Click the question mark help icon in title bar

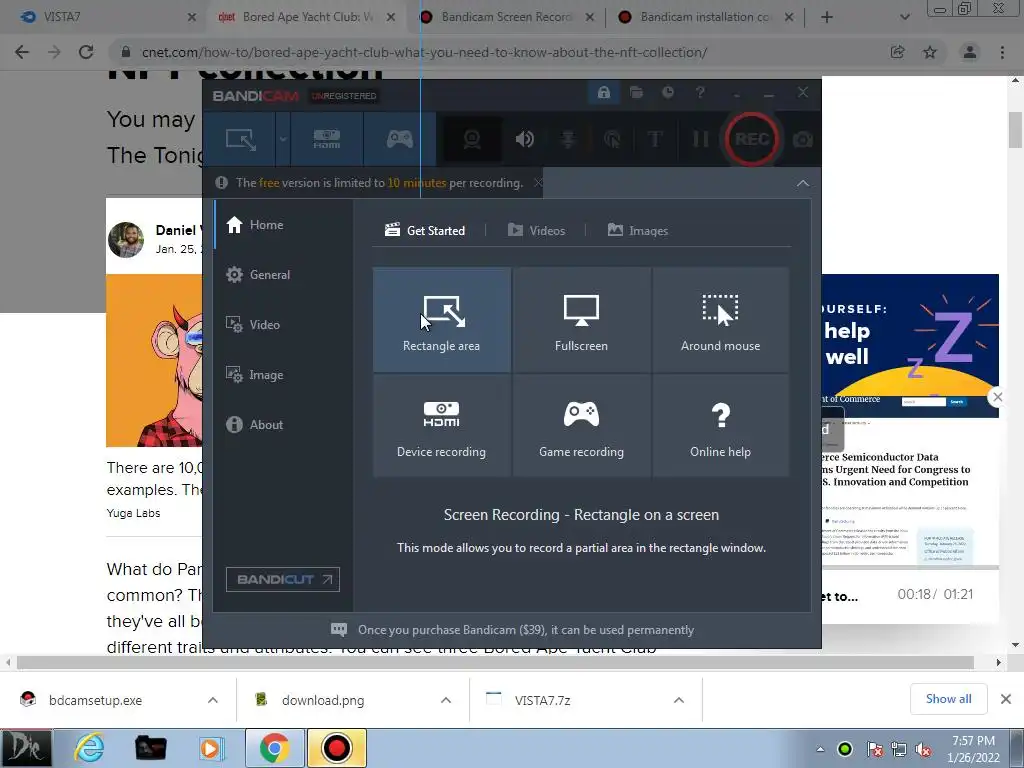point(700,93)
